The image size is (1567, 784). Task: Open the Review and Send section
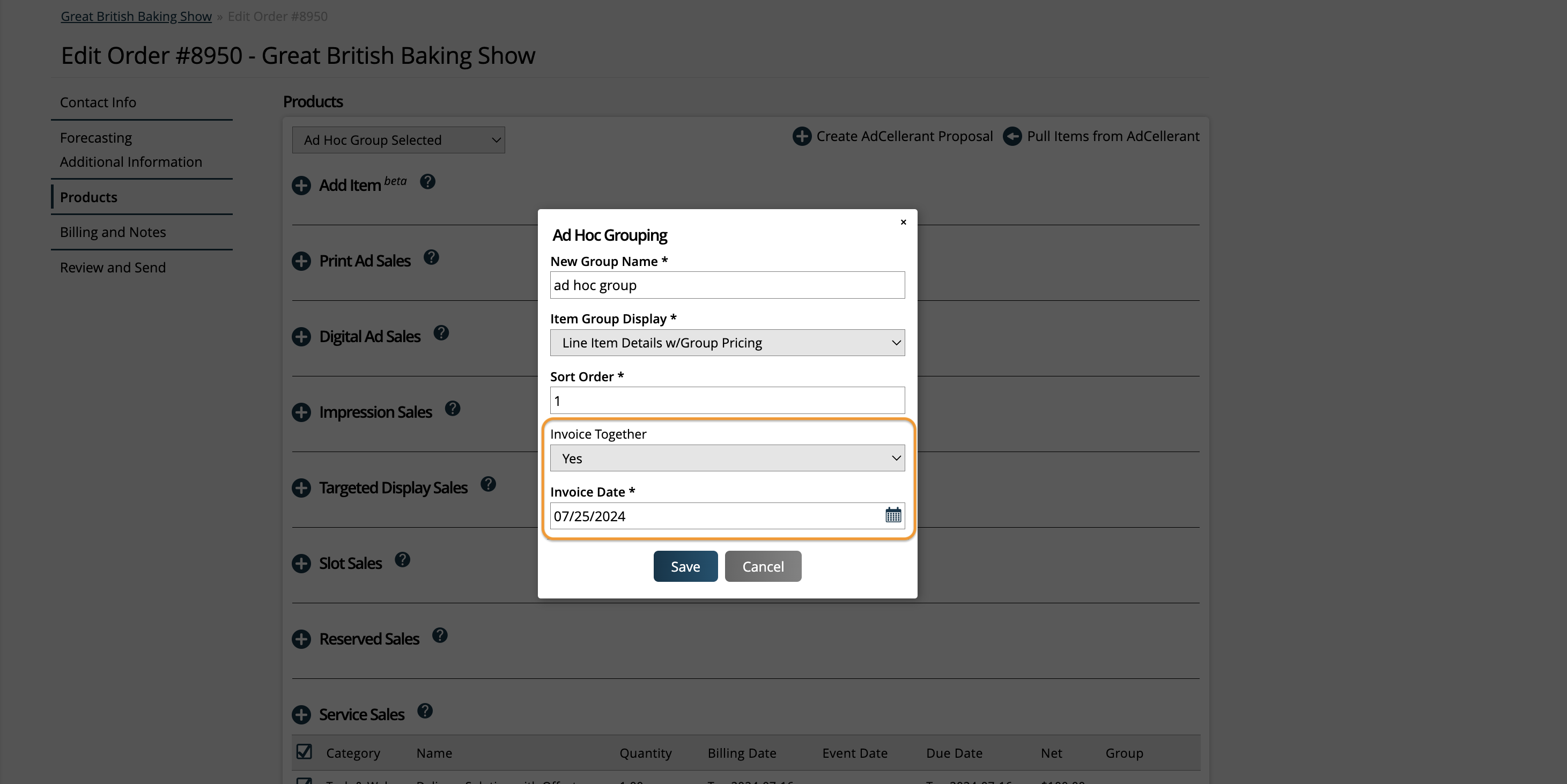pyautogui.click(x=113, y=267)
